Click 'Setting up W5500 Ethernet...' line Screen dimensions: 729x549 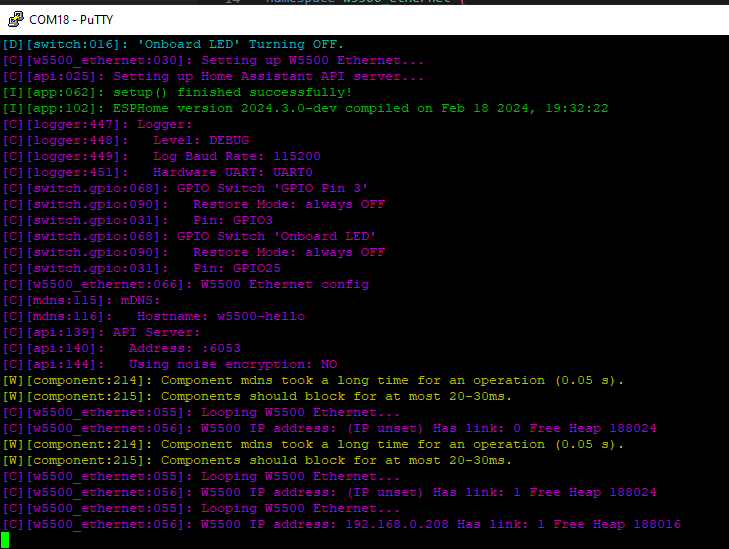coord(213,60)
